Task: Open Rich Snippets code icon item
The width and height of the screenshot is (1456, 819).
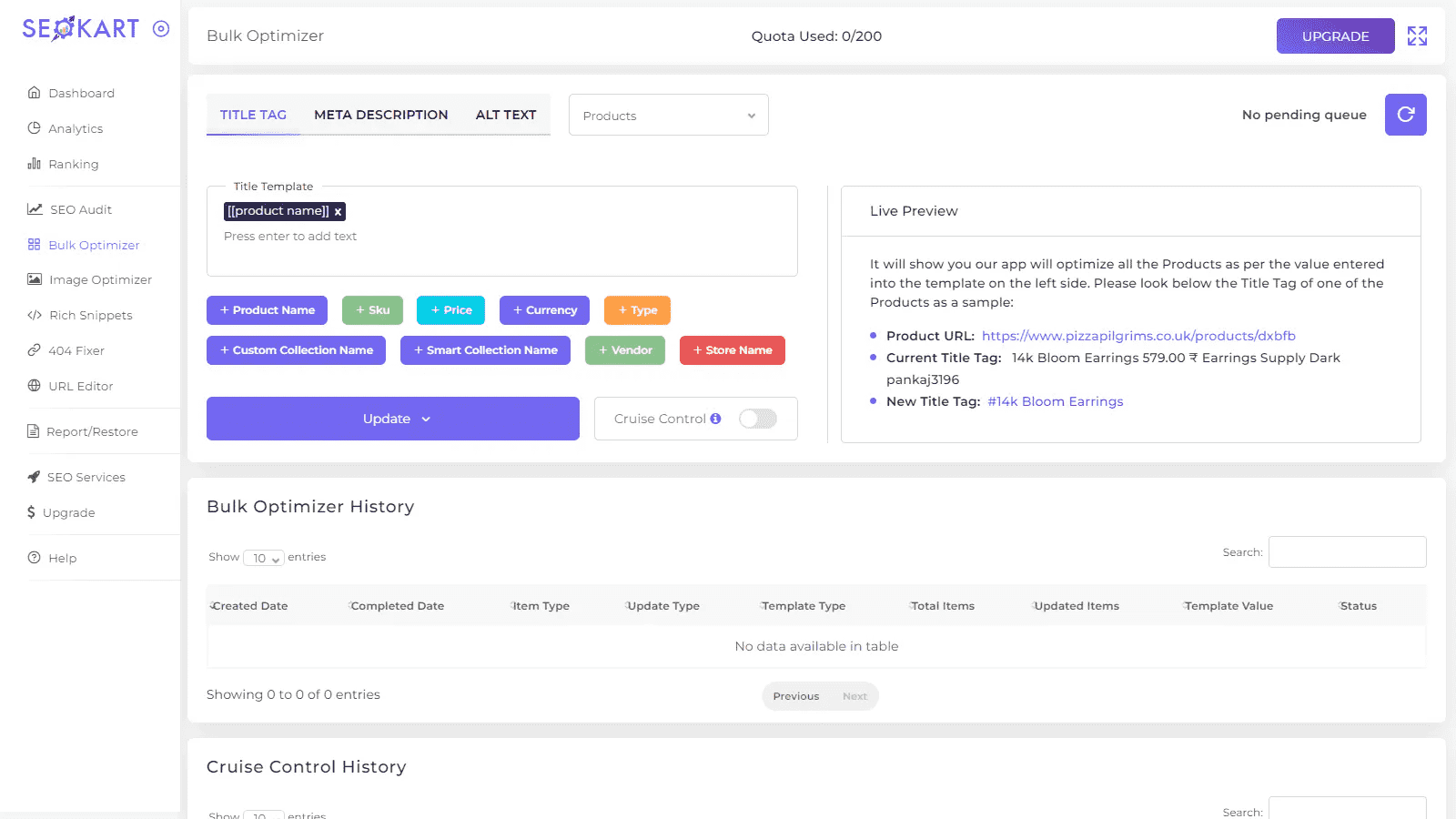Action: pos(35,315)
